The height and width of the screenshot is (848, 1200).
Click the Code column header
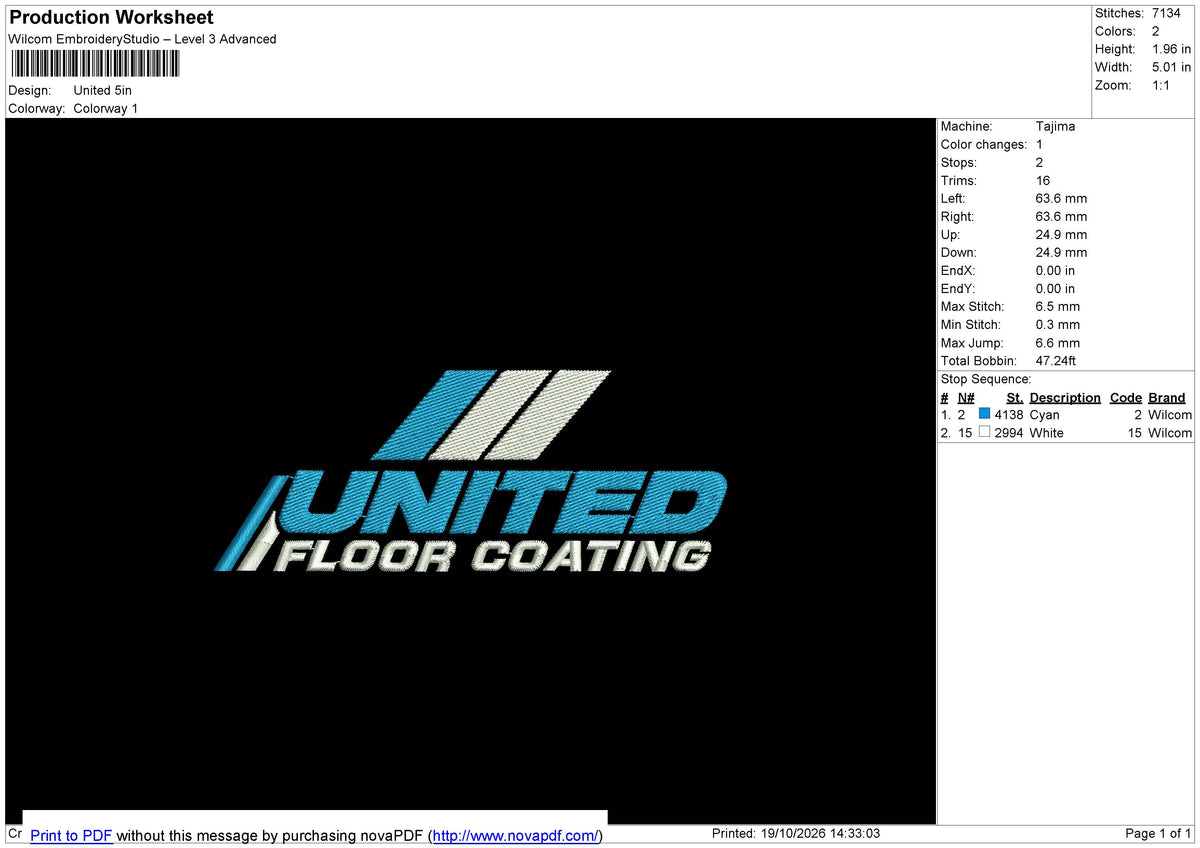coord(1125,397)
